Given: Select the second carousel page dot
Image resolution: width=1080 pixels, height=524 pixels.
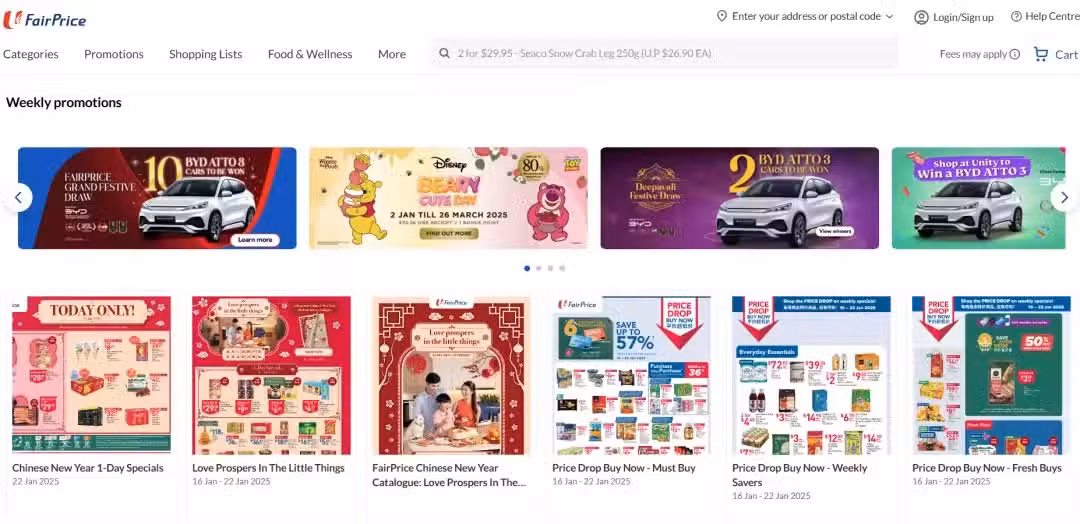Looking at the screenshot, I should point(539,269).
